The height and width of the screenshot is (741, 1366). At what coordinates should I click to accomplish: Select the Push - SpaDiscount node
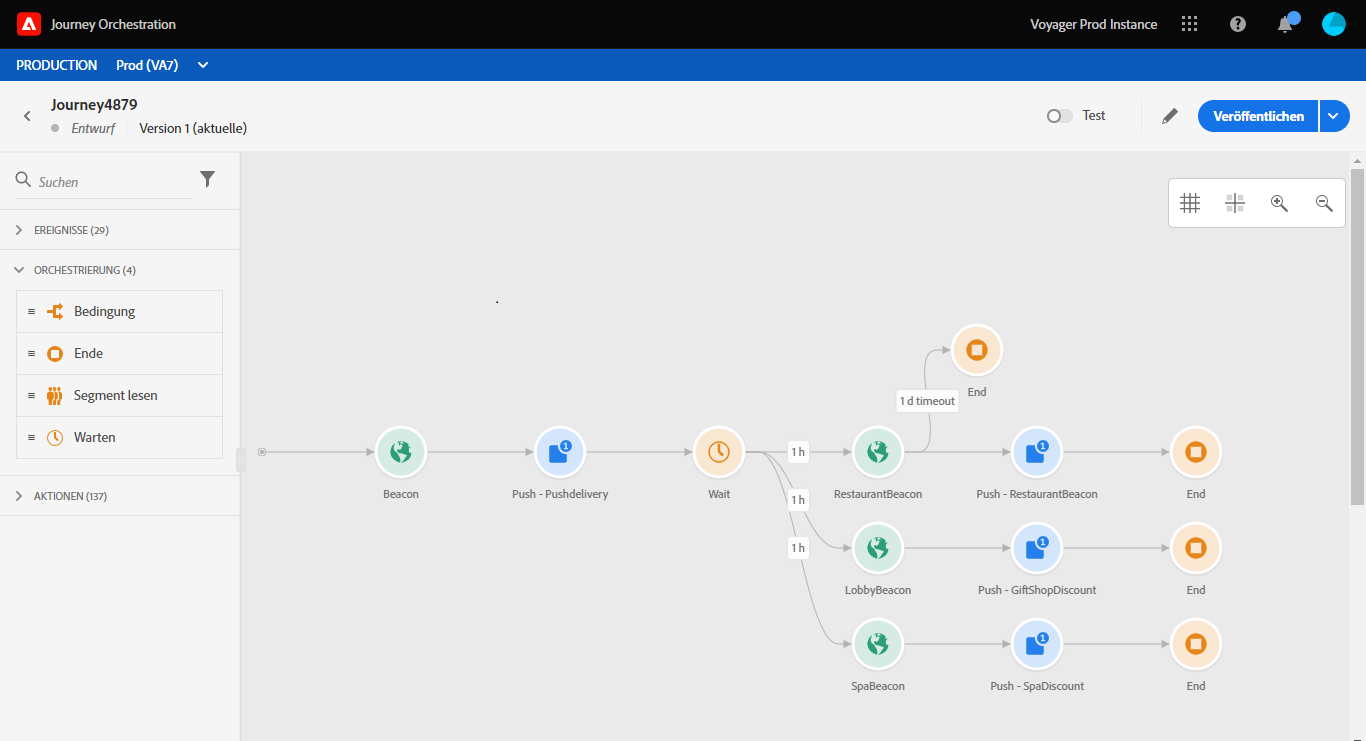click(x=1037, y=644)
